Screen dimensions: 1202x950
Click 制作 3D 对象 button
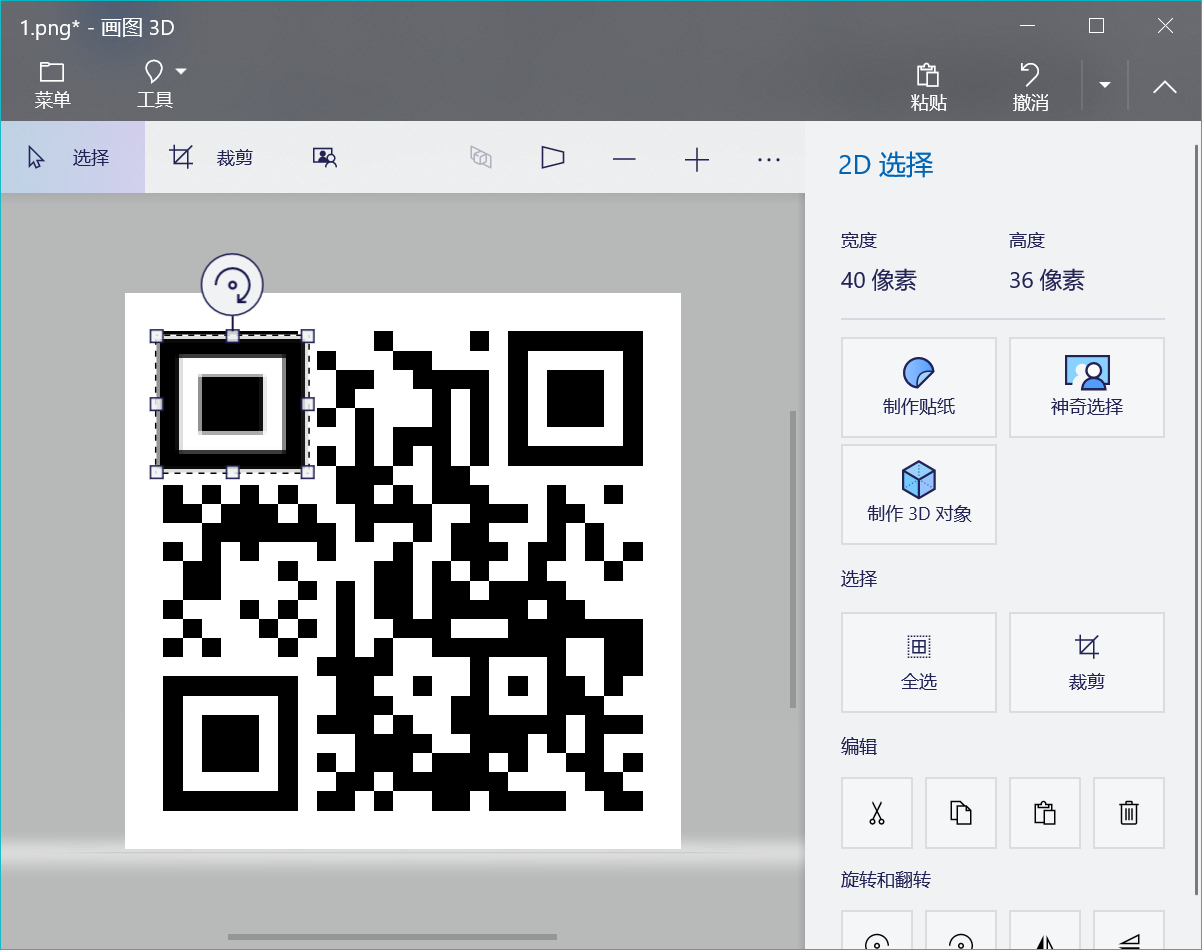pyautogui.click(x=919, y=494)
